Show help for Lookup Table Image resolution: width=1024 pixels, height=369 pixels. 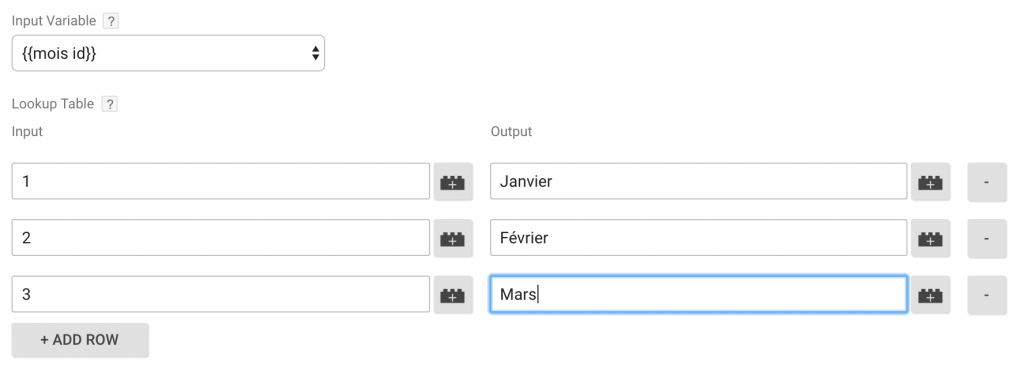(110, 104)
